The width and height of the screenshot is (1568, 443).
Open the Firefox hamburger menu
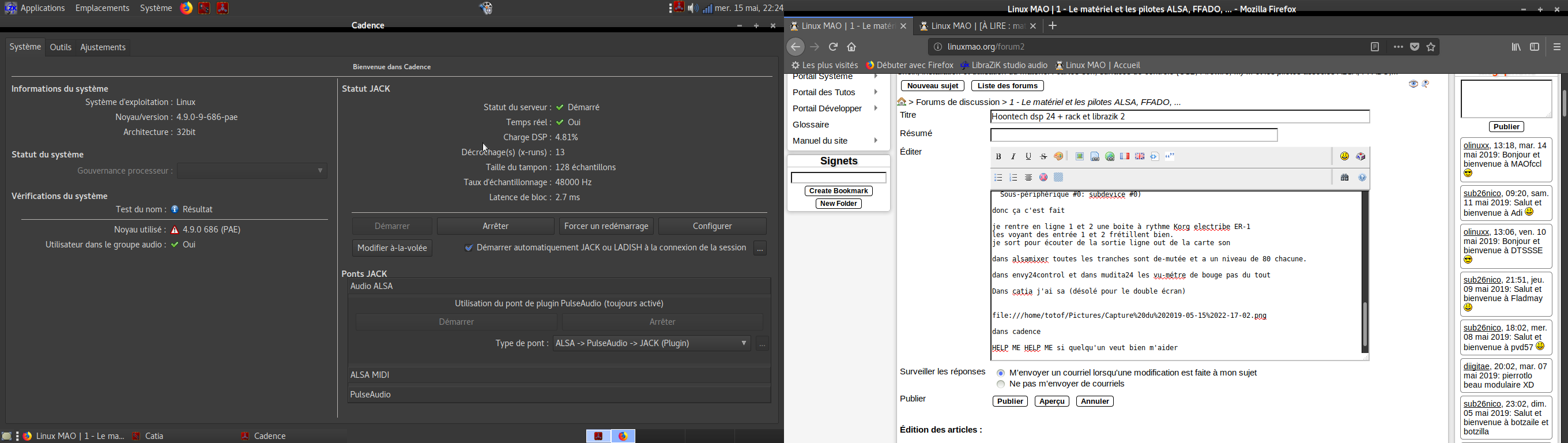pyautogui.click(x=1557, y=47)
